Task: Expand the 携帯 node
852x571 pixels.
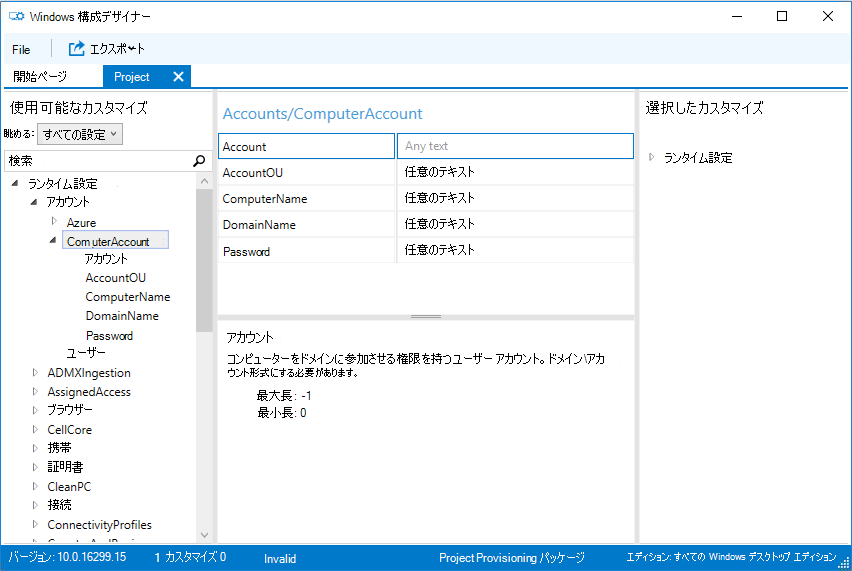Action: 35,448
